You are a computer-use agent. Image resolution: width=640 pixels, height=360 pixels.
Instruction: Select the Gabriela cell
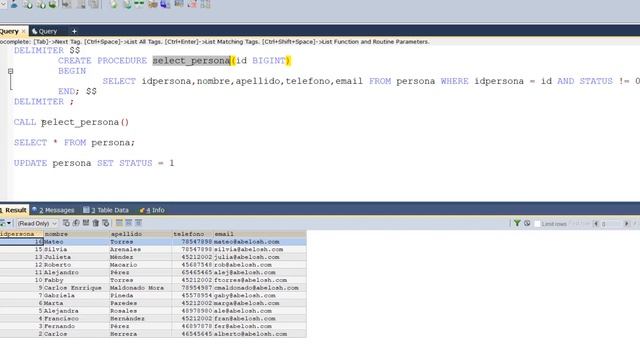(x=76, y=296)
